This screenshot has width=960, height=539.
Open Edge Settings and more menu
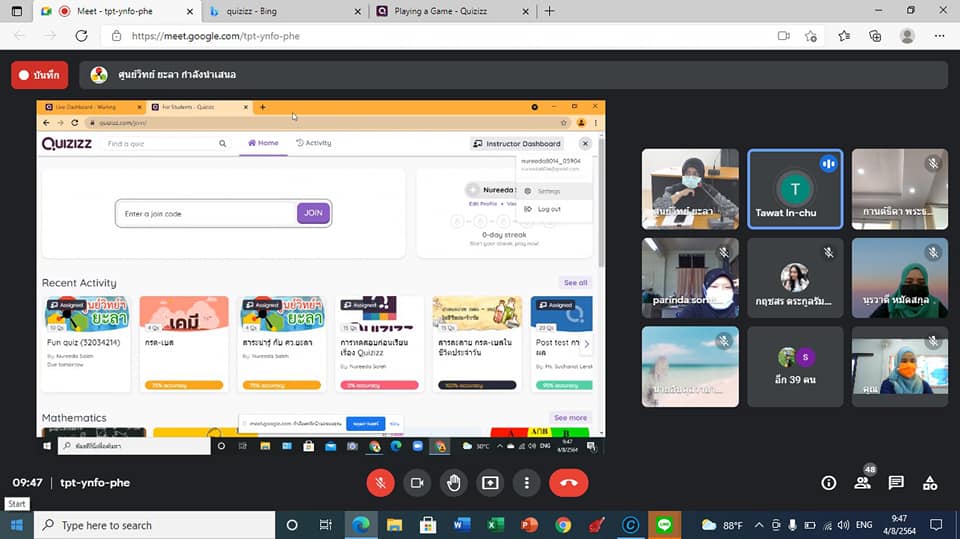tap(939, 36)
